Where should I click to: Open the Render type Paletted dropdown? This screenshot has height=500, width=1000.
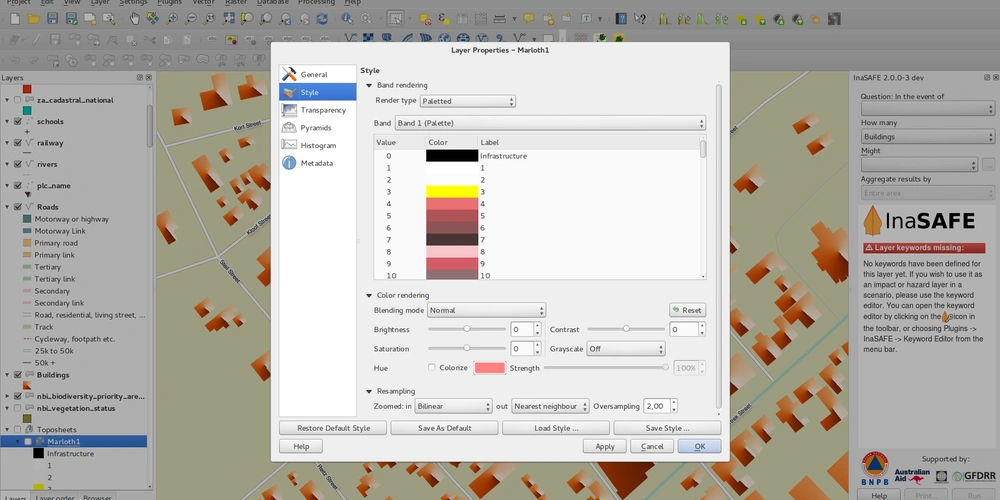[467, 101]
